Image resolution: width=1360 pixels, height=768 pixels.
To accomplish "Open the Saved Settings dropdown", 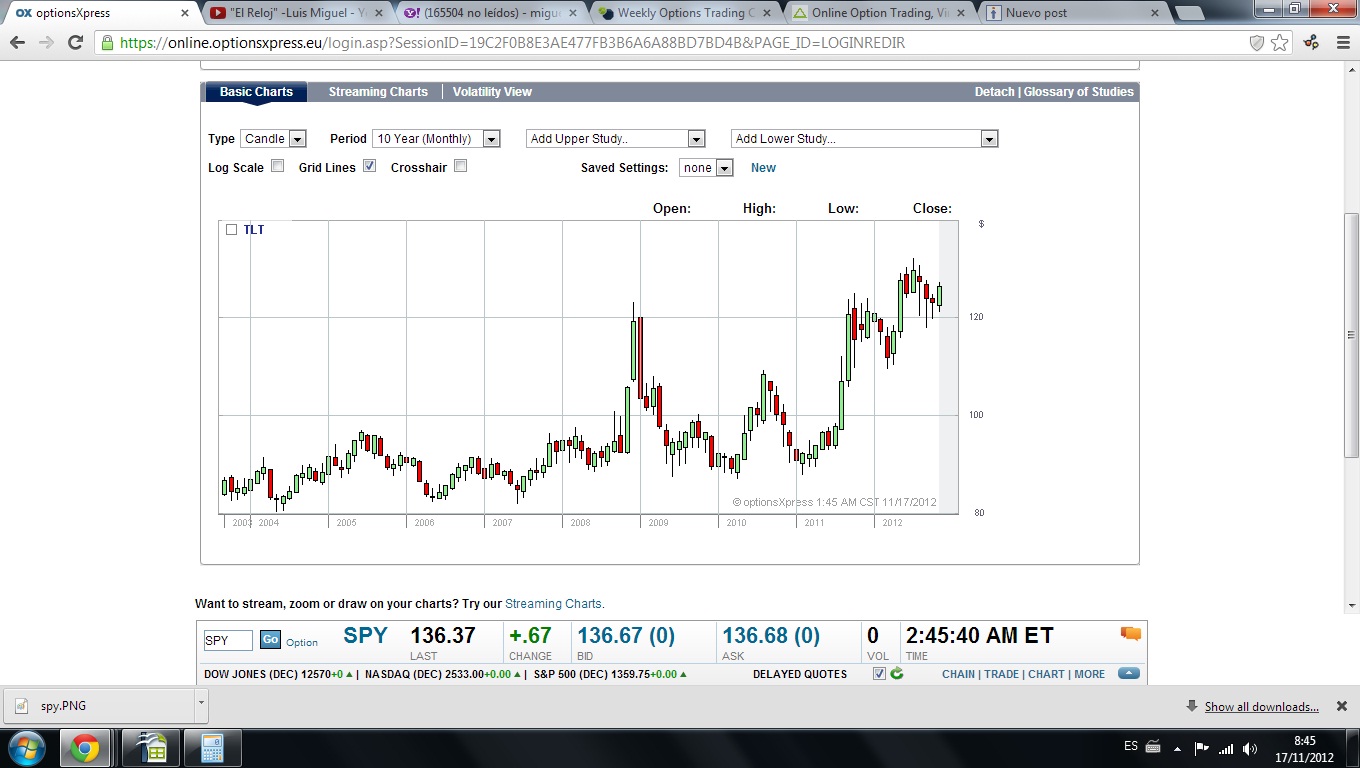I will 706,168.
